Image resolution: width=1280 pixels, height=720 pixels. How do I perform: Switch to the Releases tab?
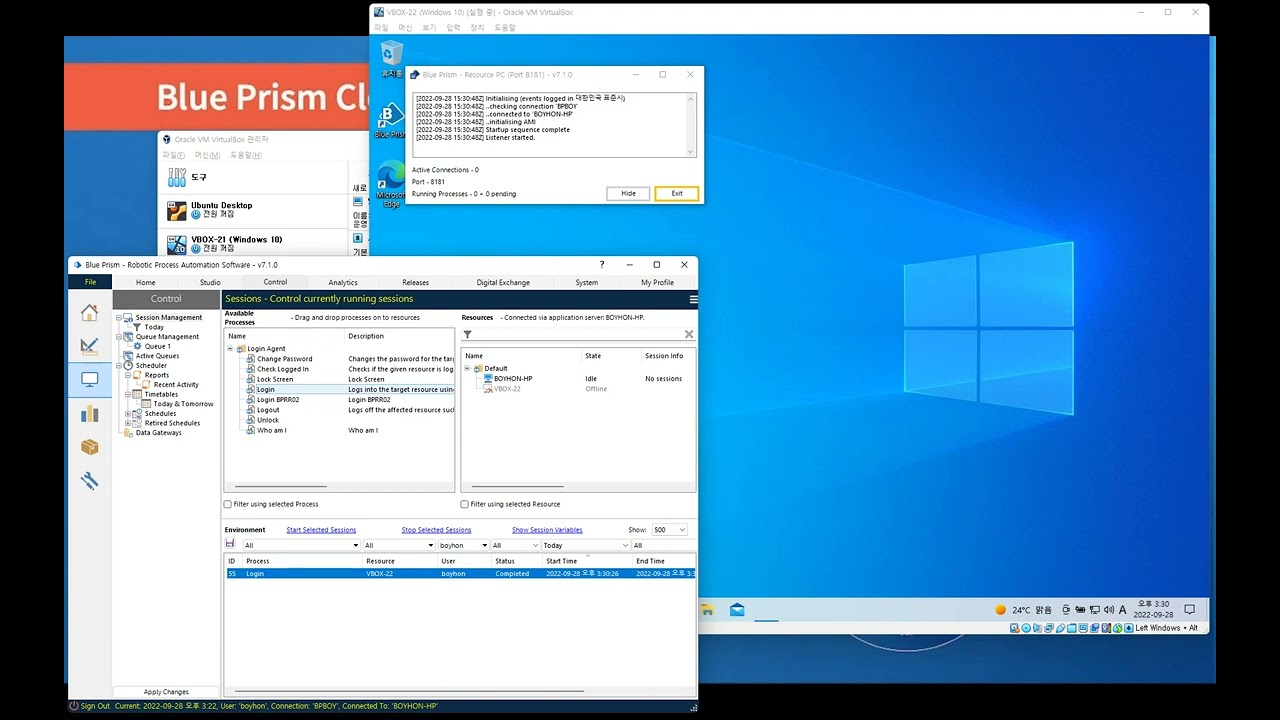pyautogui.click(x=415, y=282)
